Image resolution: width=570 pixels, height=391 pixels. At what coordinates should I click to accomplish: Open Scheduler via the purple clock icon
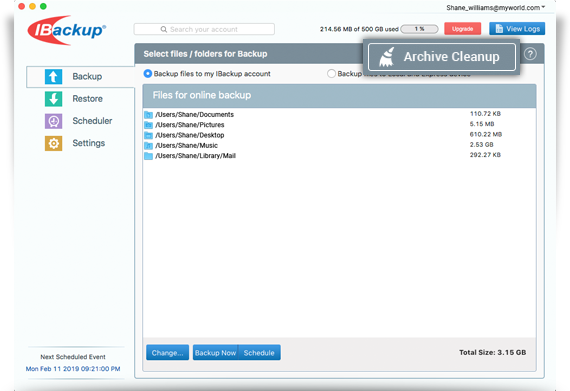[x=53, y=121]
